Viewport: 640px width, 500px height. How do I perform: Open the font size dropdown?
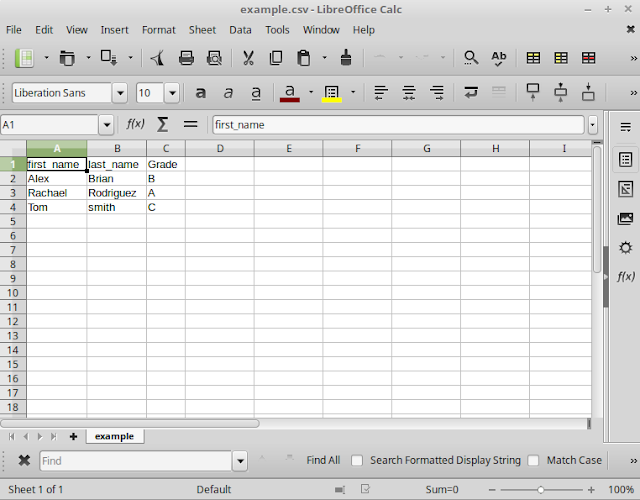point(172,93)
